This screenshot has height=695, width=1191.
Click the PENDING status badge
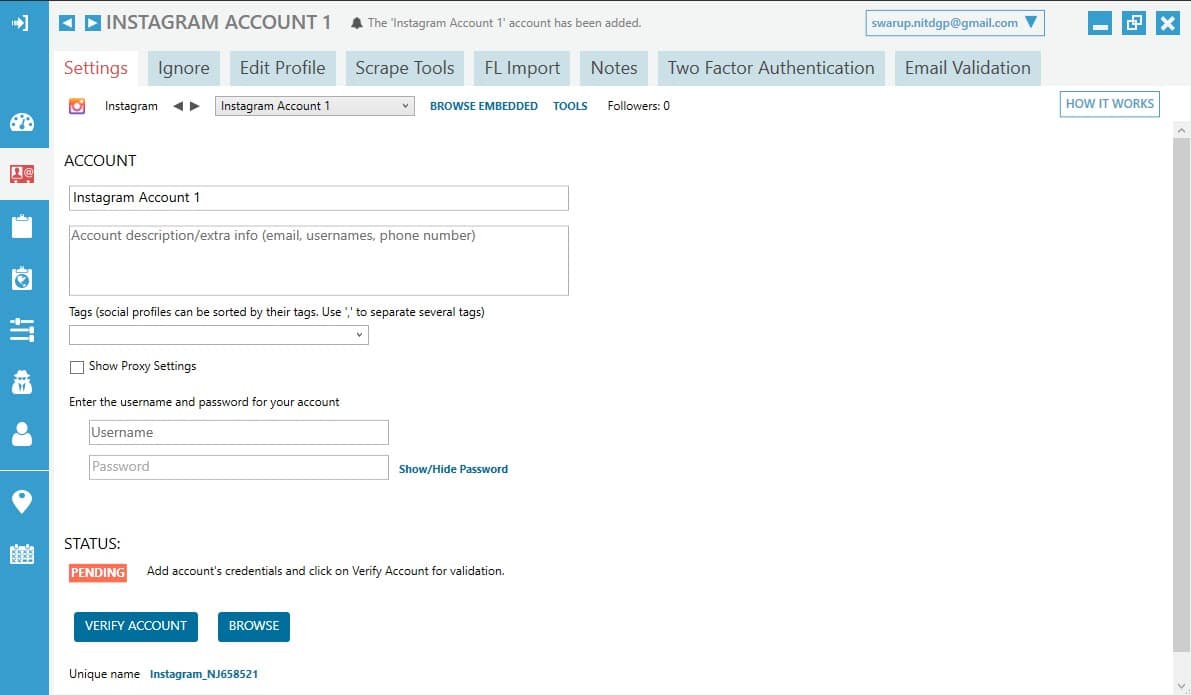(x=98, y=573)
